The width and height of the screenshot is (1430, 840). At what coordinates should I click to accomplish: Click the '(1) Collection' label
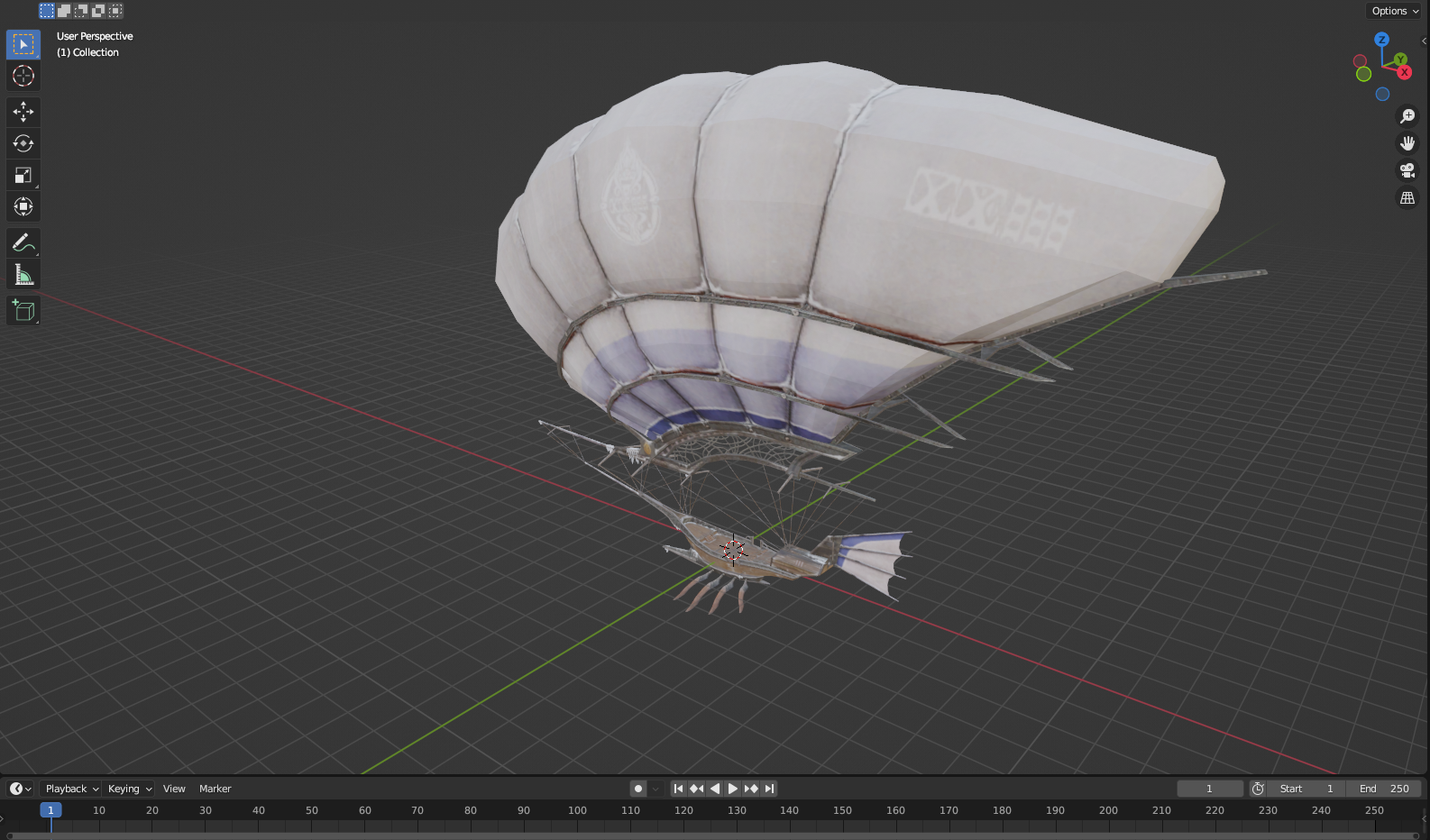click(x=87, y=52)
